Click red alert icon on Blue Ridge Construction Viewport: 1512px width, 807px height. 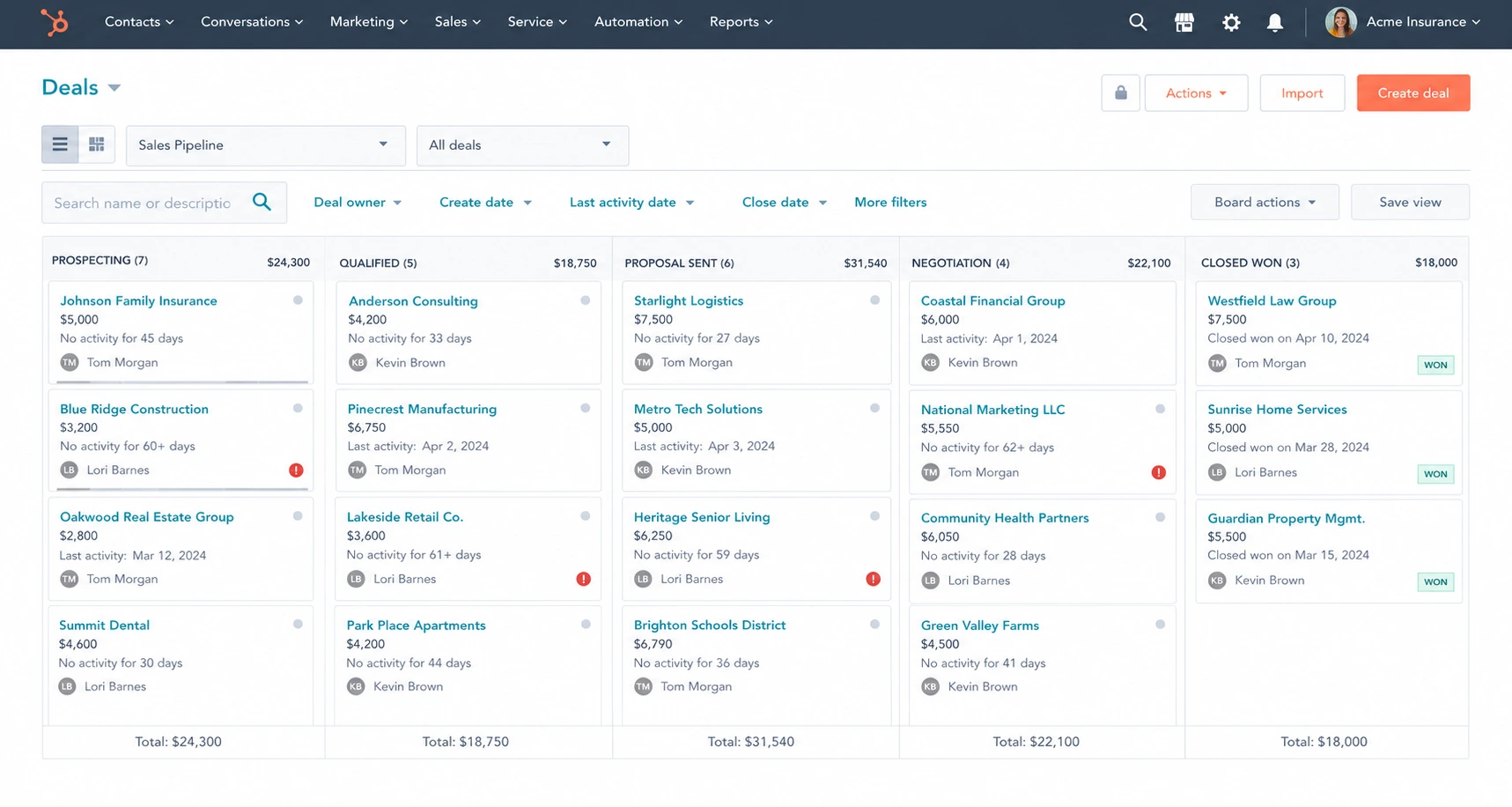tap(296, 470)
